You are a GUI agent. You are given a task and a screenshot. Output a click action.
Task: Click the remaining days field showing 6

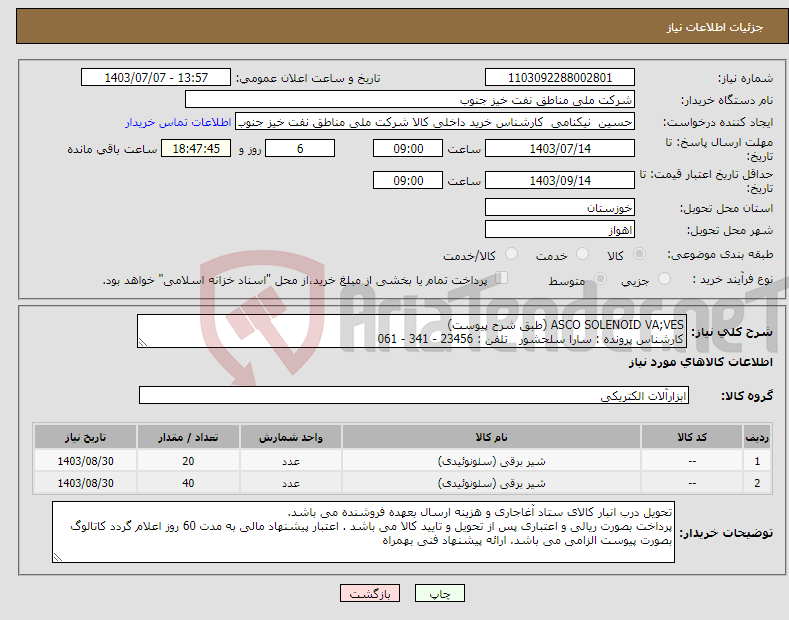click(x=300, y=148)
